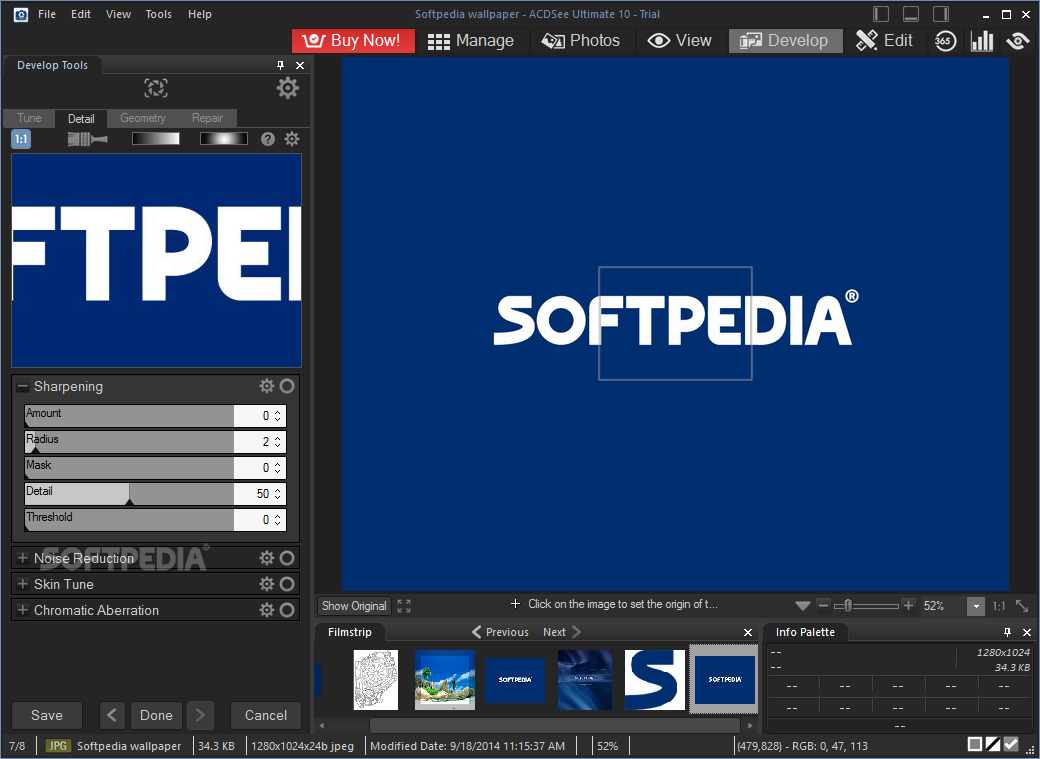The height and width of the screenshot is (759, 1040).
Task: Pin the Develop Tools panel
Action: [x=281, y=65]
